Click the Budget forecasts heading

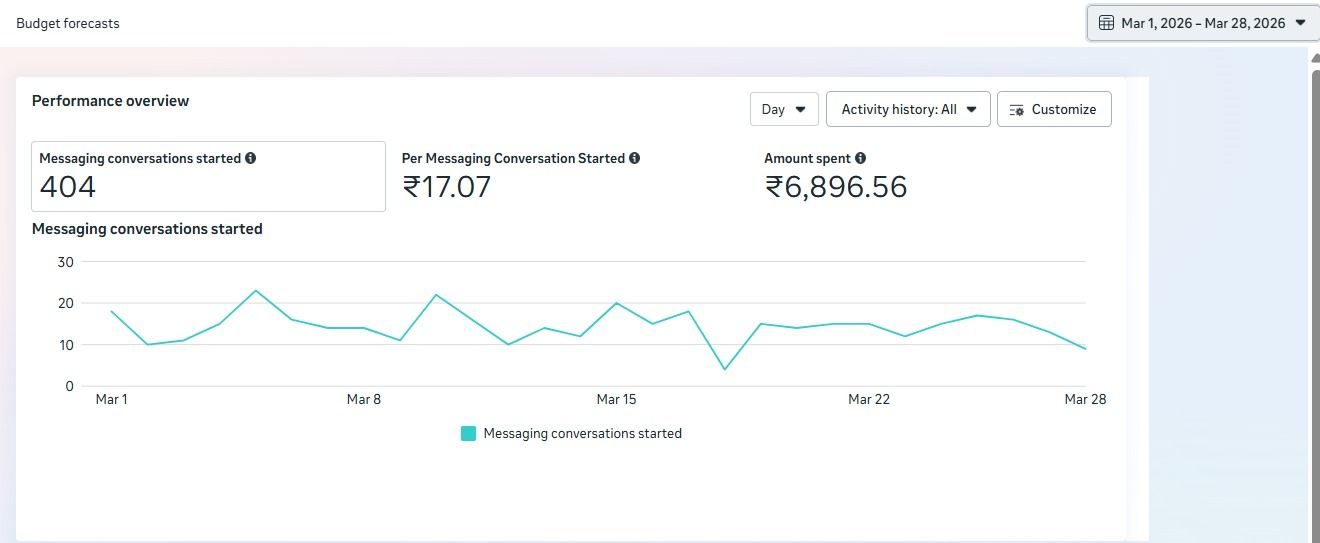pos(68,23)
